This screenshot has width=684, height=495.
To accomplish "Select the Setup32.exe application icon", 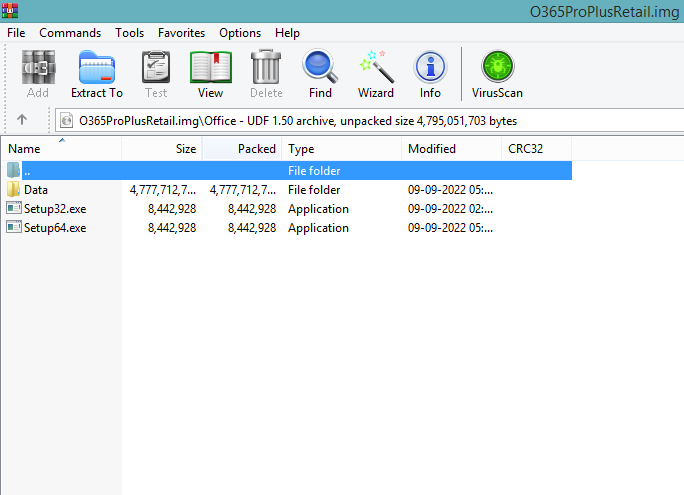I will pyautogui.click(x=14, y=208).
